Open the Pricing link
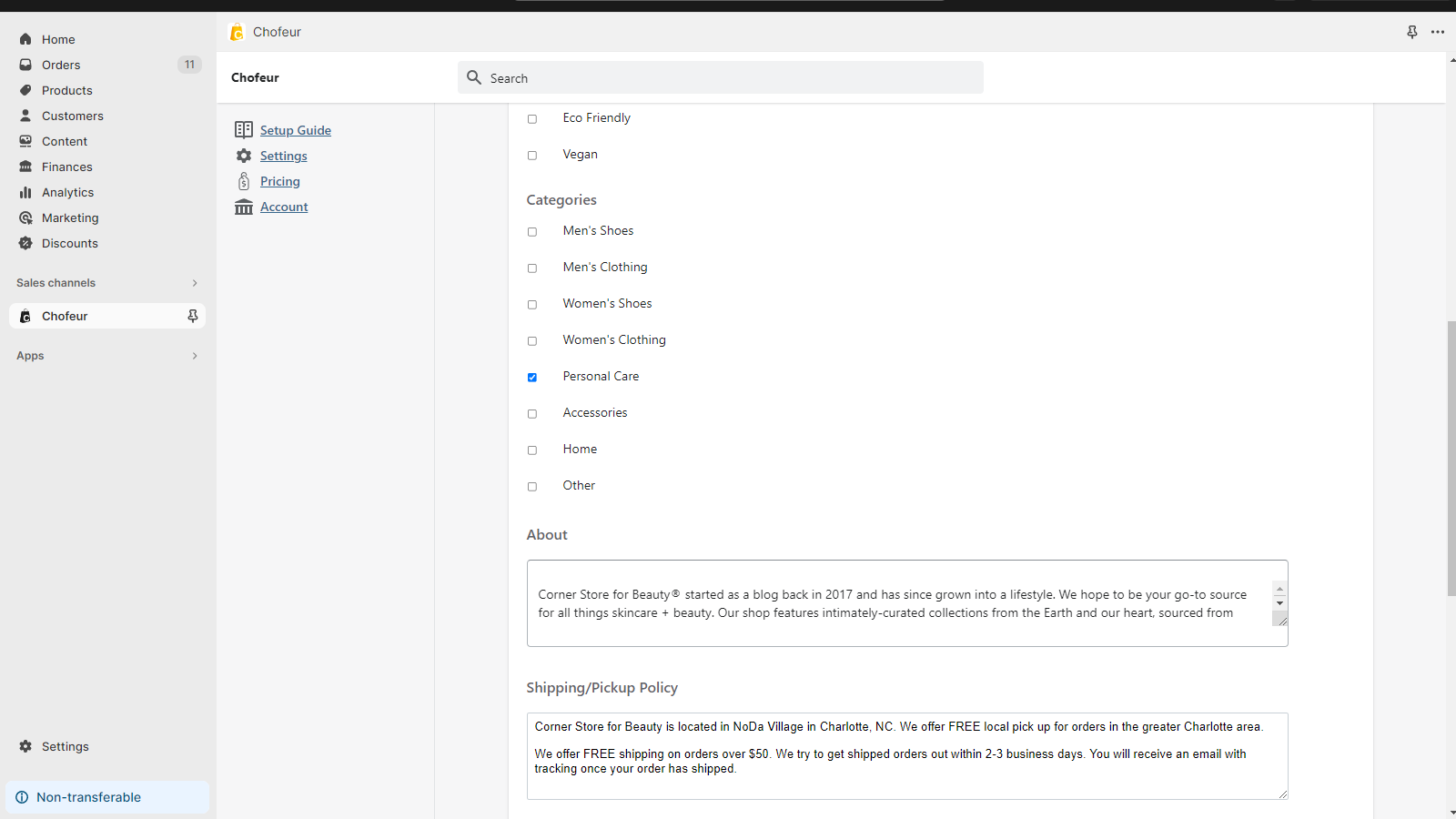Image resolution: width=1456 pixels, height=819 pixels. [280, 181]
